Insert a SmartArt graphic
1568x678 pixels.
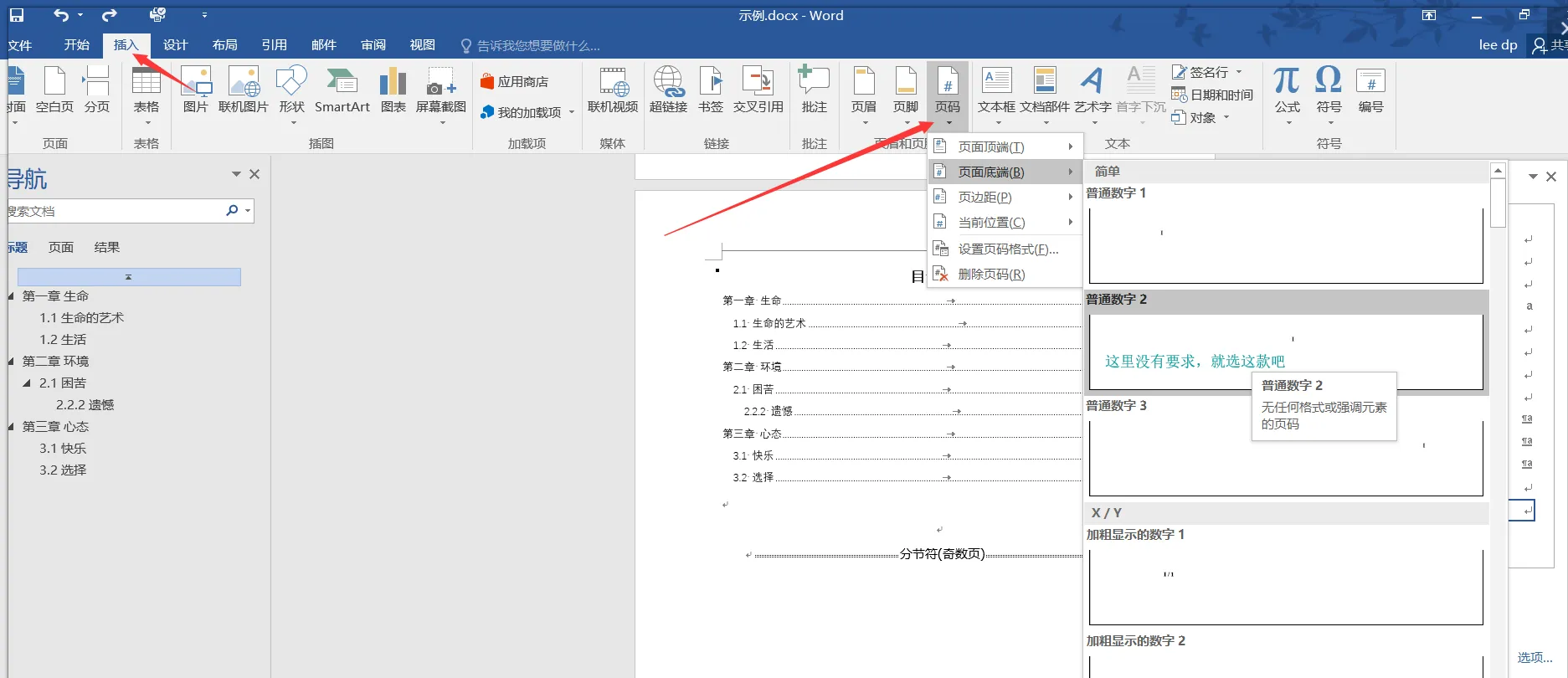[x=342, y=90]
